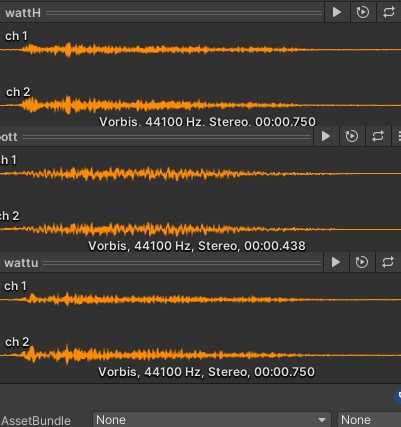Play the second audio clip preview

coord(326,136)
